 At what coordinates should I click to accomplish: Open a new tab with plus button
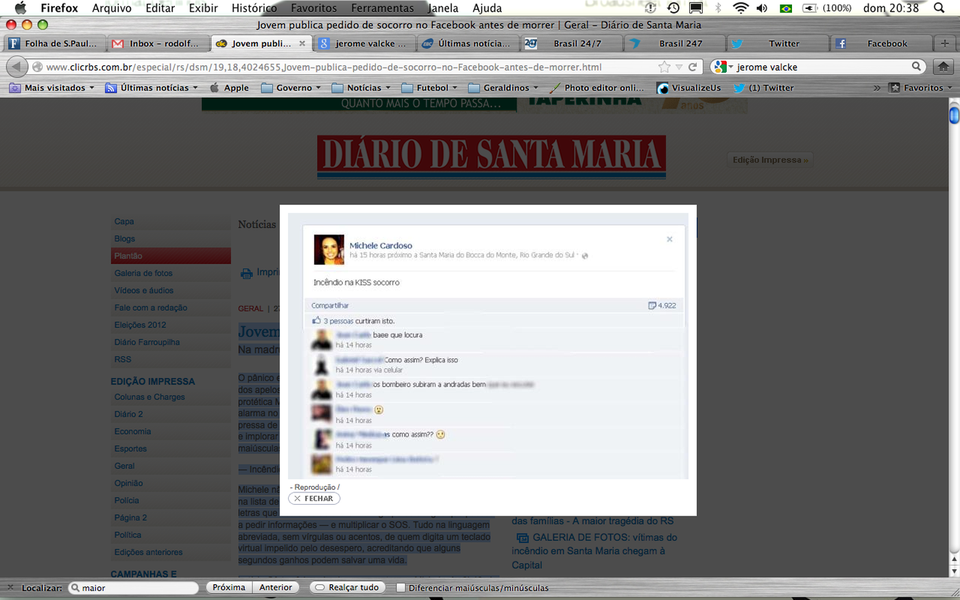click(945, 43)
